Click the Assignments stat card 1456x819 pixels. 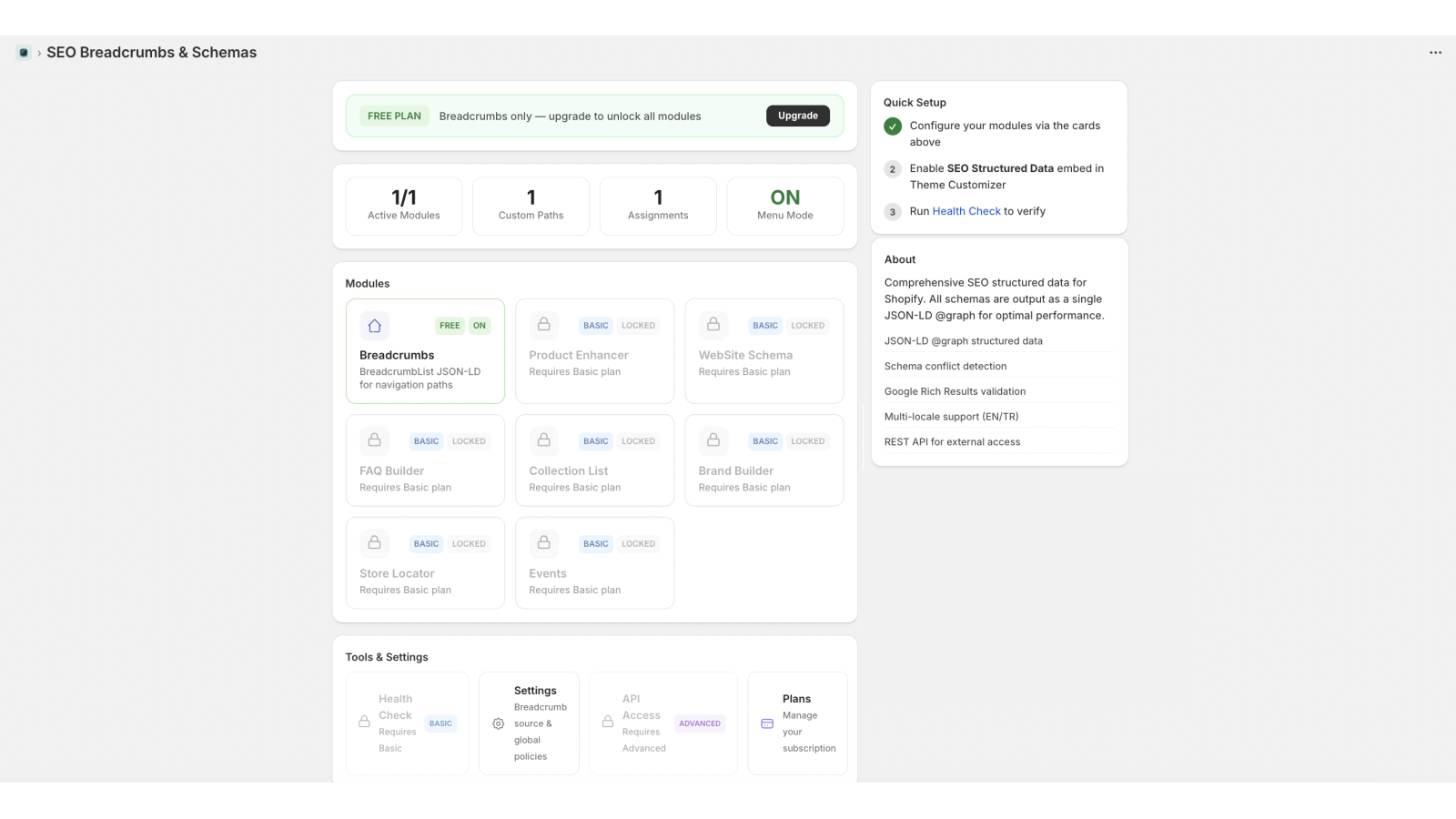(657, 206)
